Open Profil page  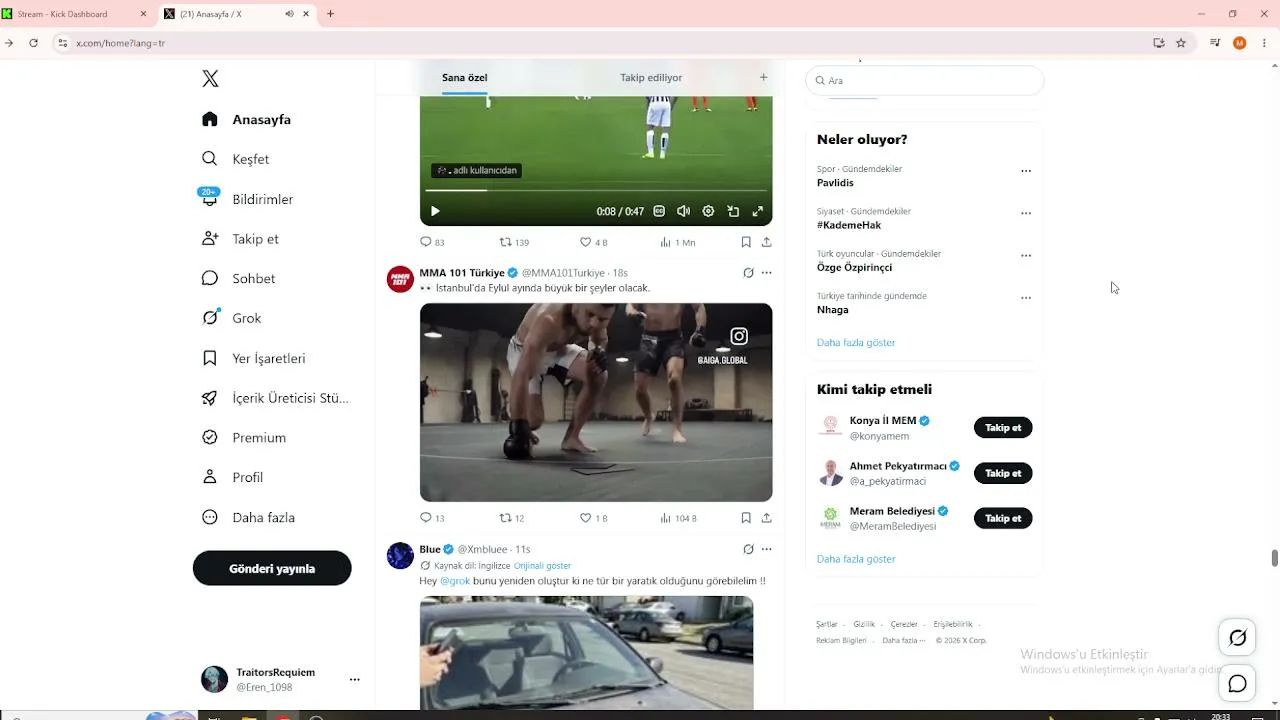tap(232, 477)
